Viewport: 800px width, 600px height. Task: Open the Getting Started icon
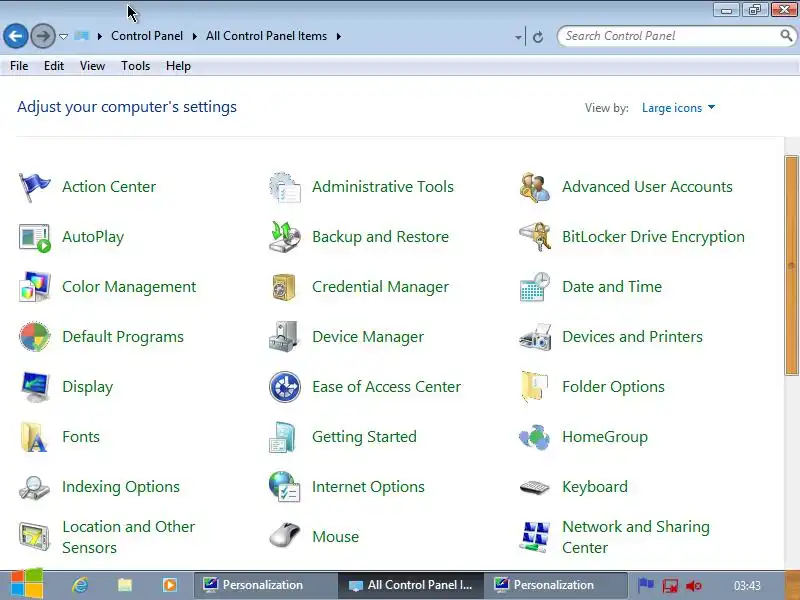click(x=283, y=437)
